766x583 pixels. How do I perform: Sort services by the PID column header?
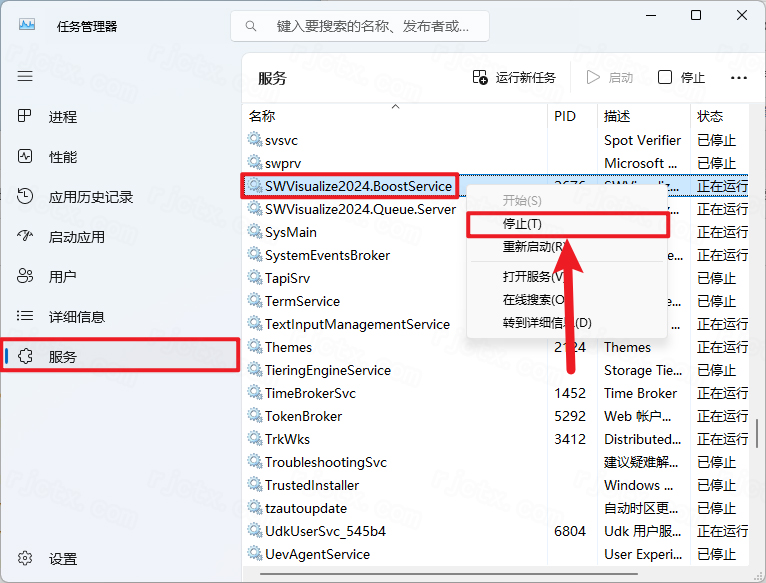(565, 116)
